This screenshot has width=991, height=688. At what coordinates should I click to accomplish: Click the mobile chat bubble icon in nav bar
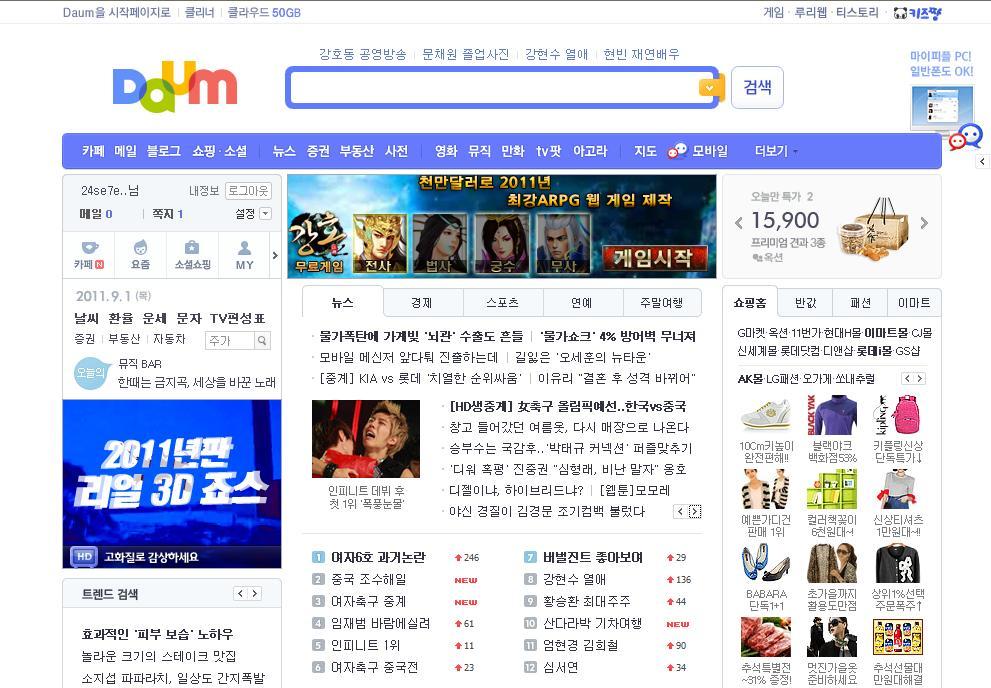click(678, 150)
